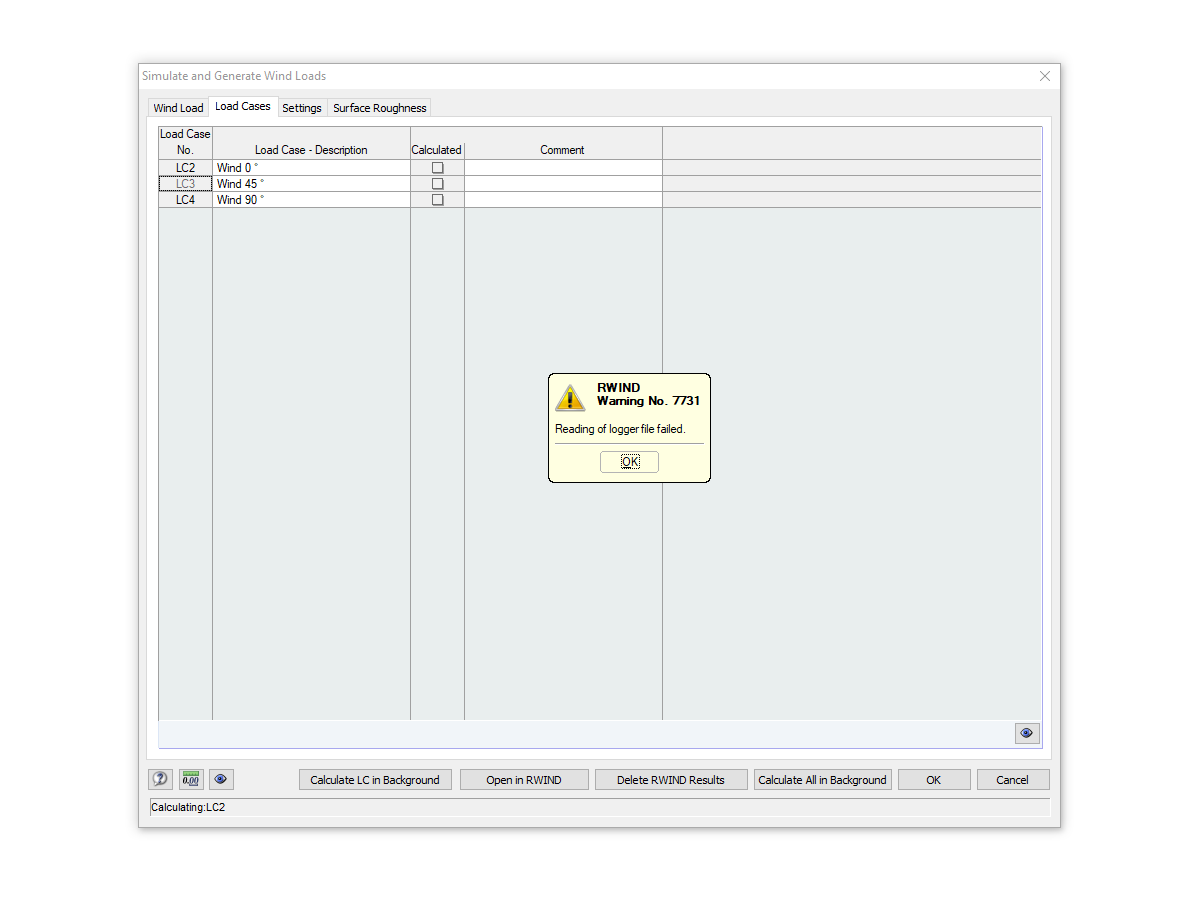This screenshot has width=1200, height=900.
Task: Click Delete RWIND Results button
Action: [671, 780]
